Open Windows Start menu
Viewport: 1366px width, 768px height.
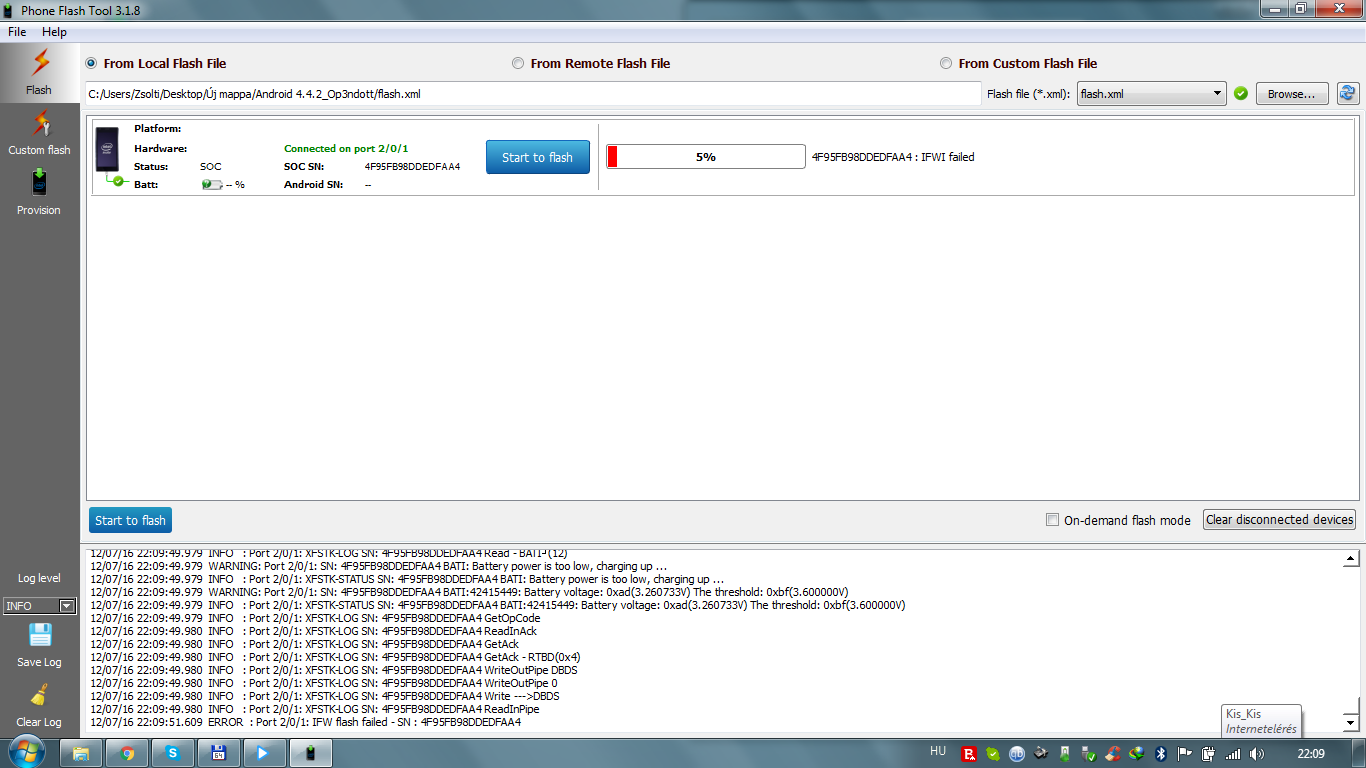click(26, 753)
